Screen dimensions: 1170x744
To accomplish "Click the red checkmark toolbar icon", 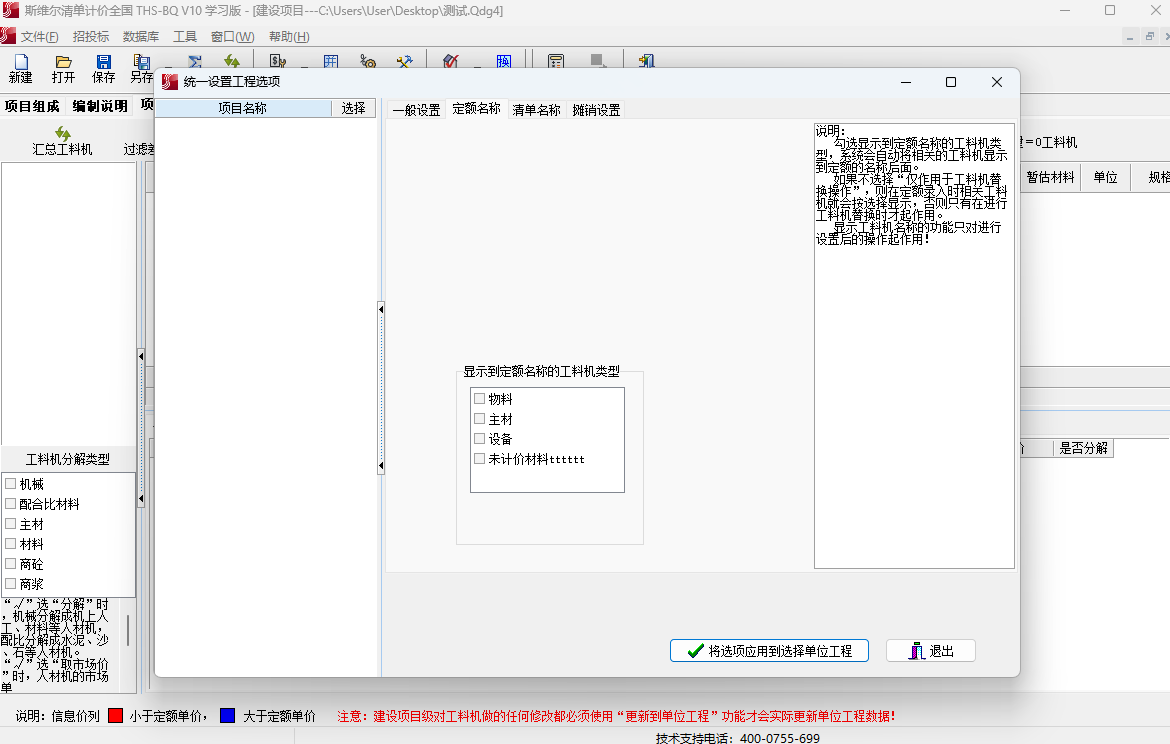I will [451, 61].
